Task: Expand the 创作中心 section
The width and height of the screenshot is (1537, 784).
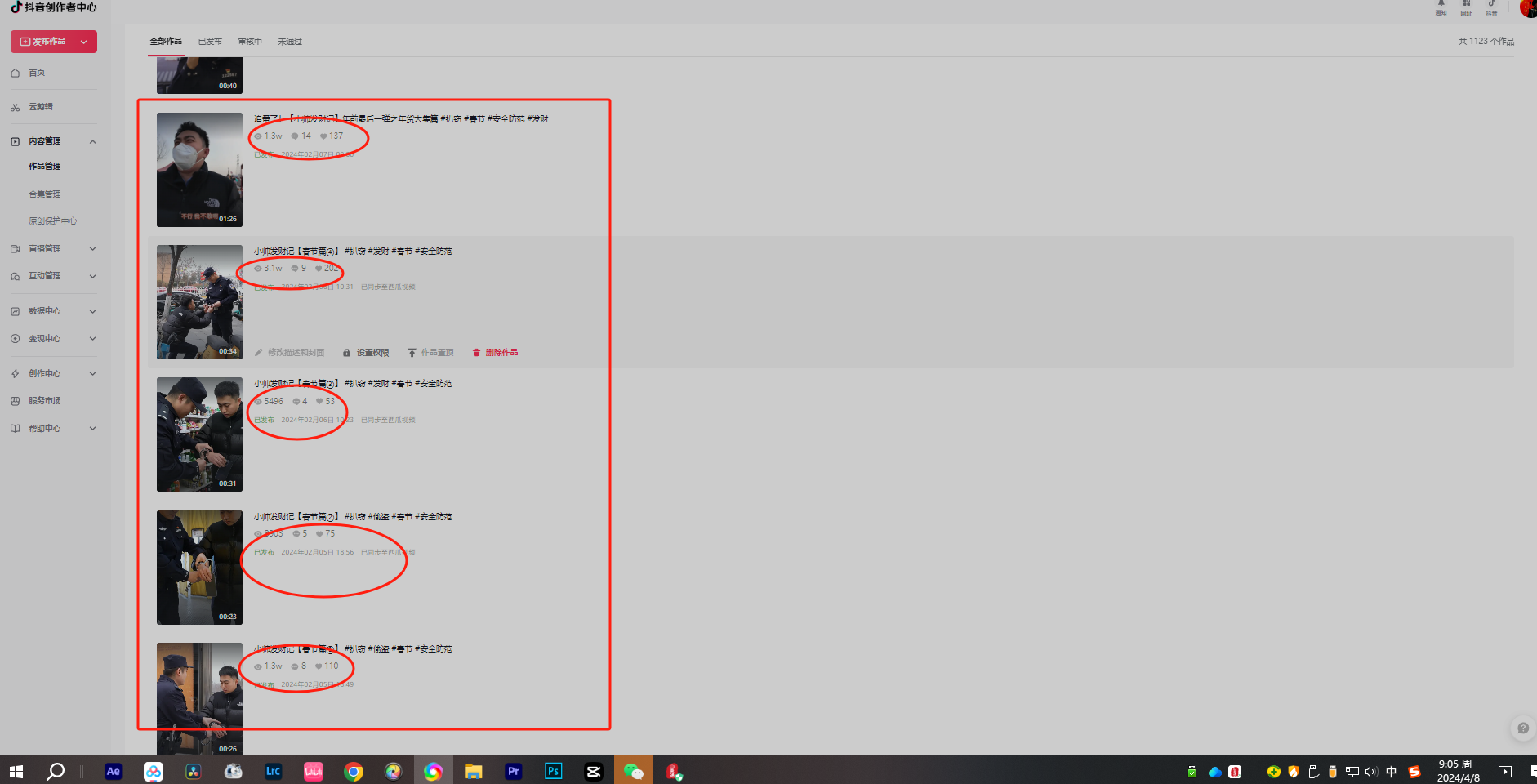Action: click(92, 374)
